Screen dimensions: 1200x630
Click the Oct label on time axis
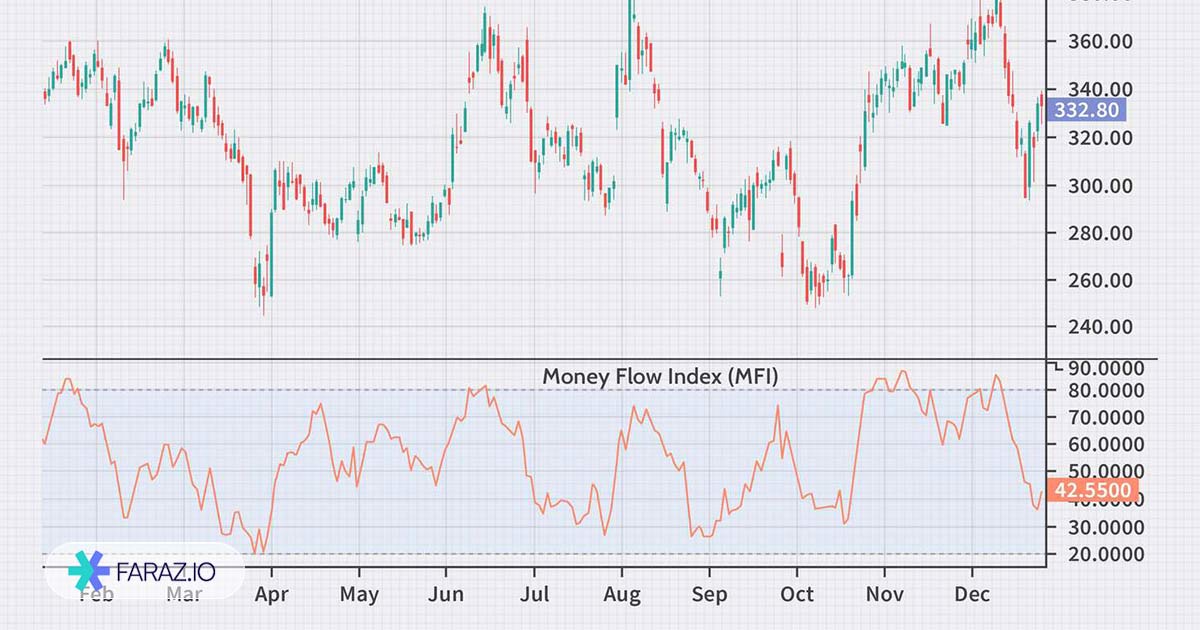(796, 595)
